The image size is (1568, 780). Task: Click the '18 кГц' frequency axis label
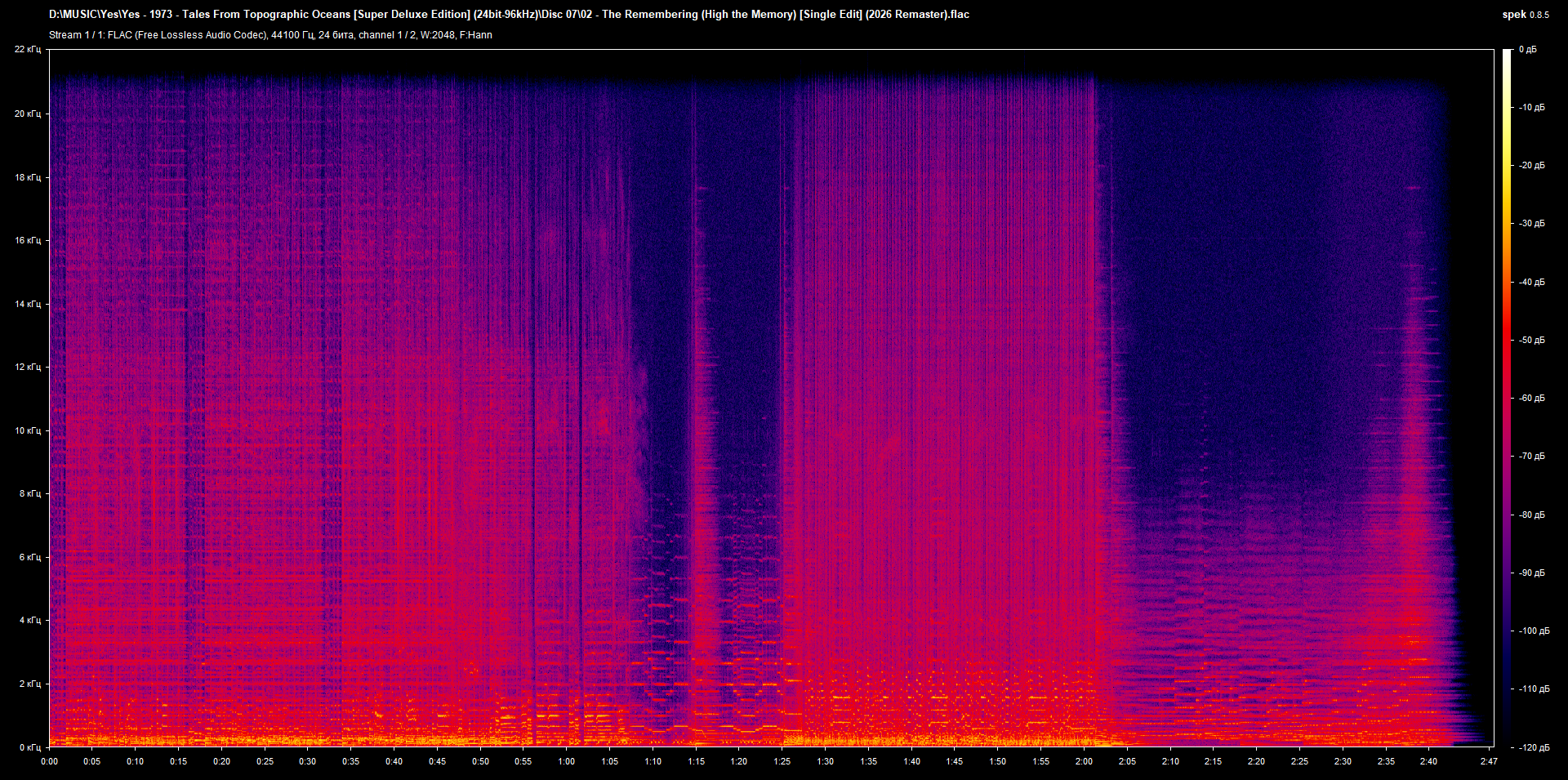27,177
